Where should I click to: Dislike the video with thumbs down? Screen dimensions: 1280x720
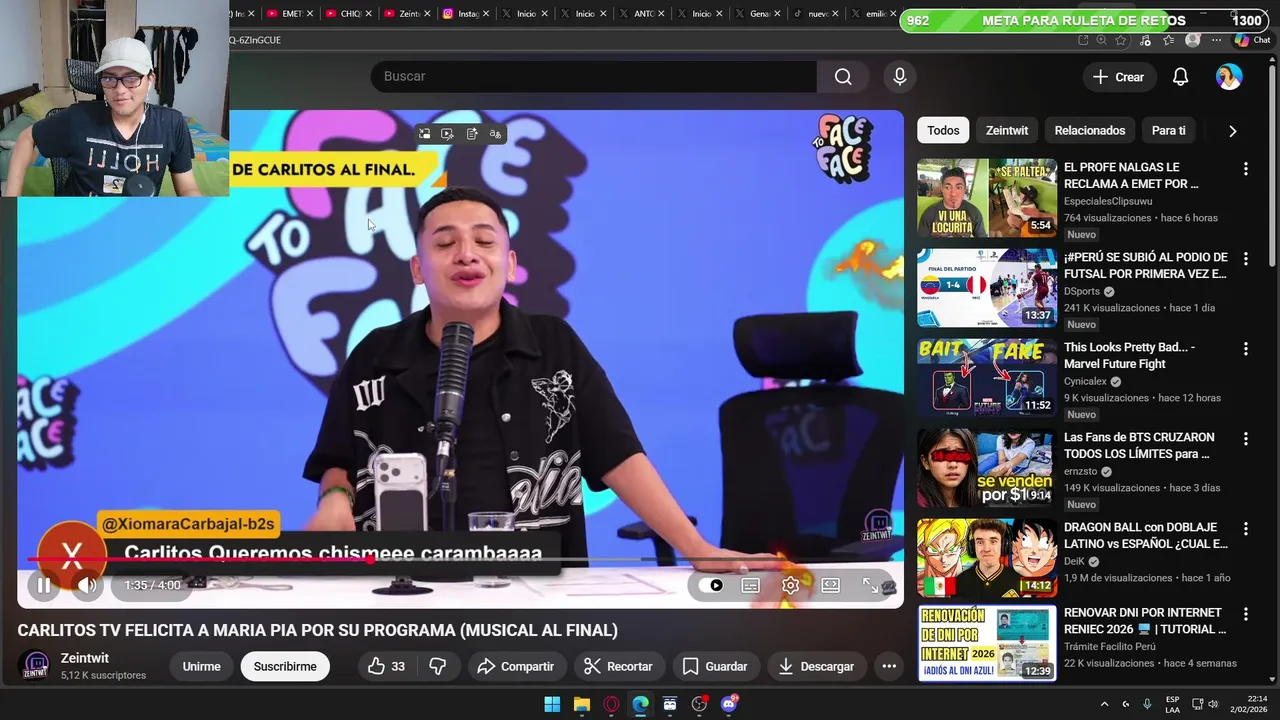click(x=438, y=666)
